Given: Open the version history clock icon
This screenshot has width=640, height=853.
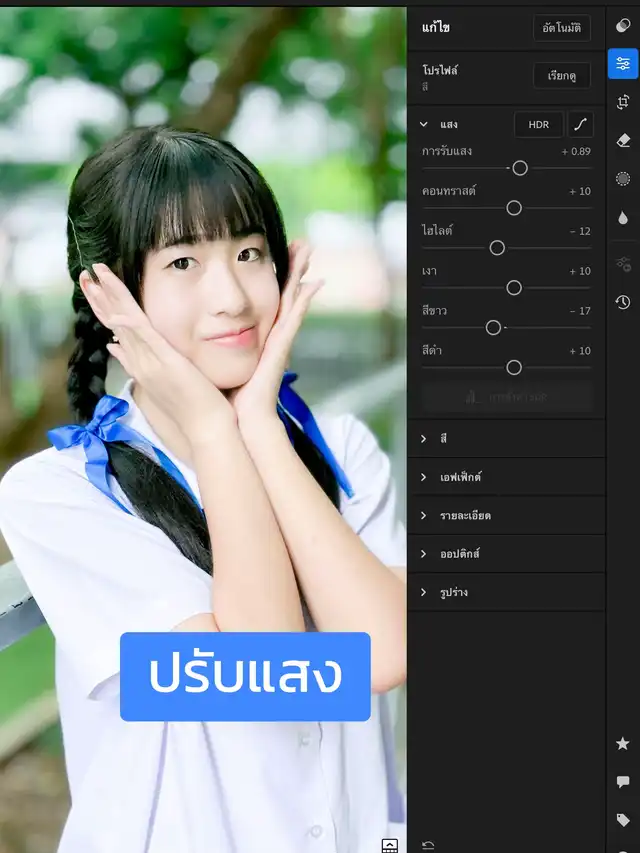Looking at the screenshot, I should [623, 302].
